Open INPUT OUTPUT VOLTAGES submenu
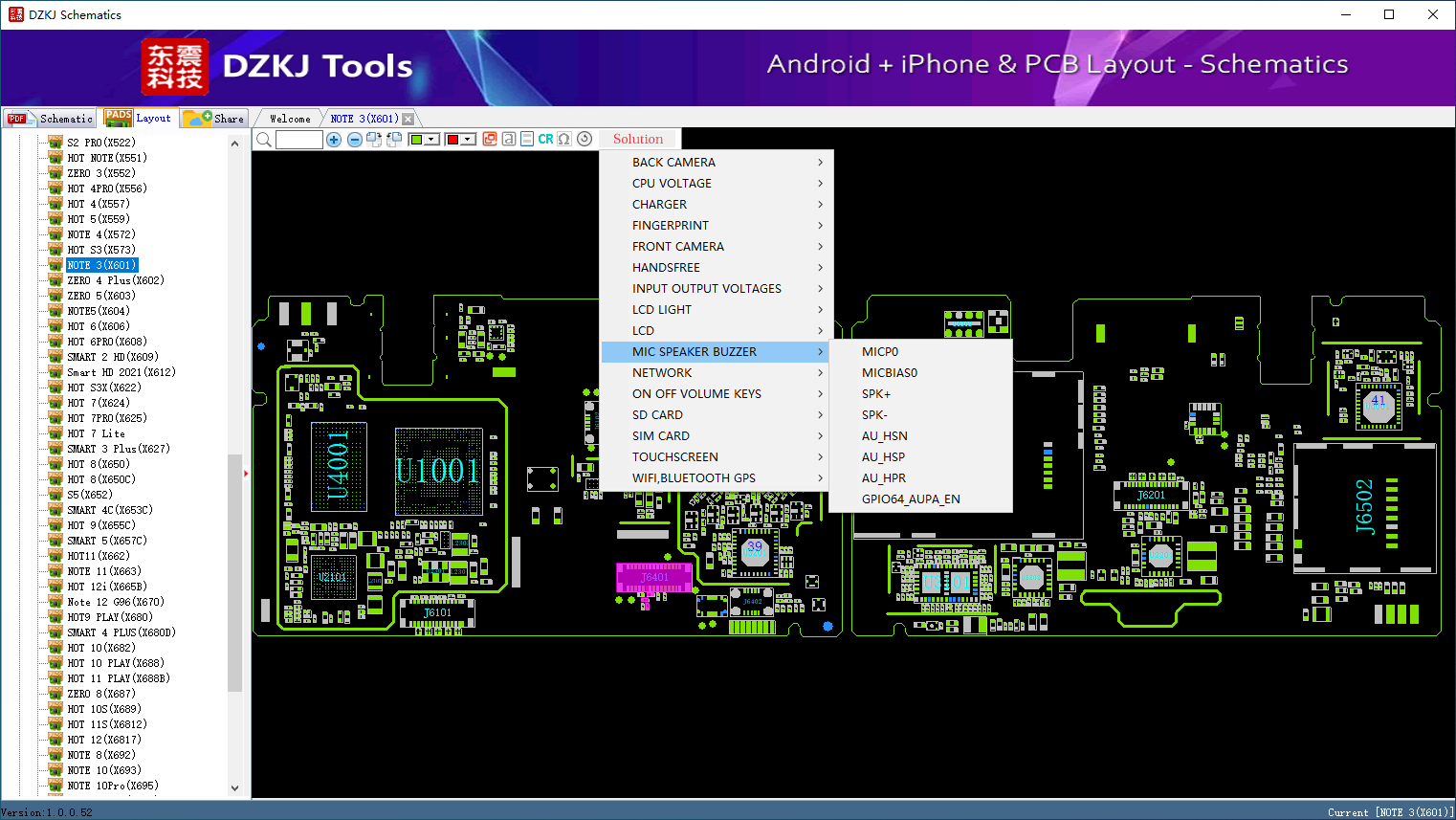Image resolution: width=1456 pixels, height=820 pixels. click(717, 289)
